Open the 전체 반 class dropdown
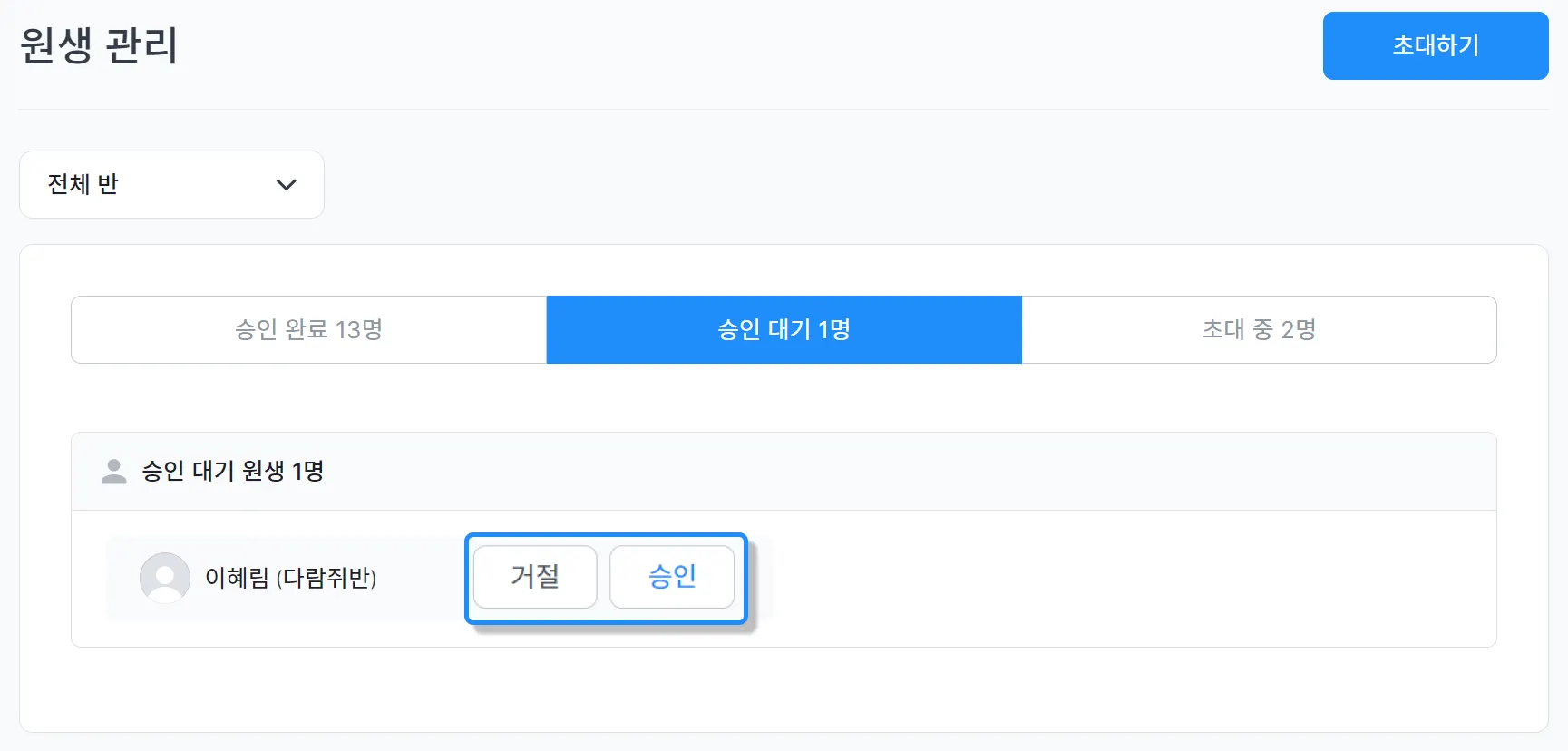Image resolution: width=1568 pixels, height=751 pixels. click(171, 184)
